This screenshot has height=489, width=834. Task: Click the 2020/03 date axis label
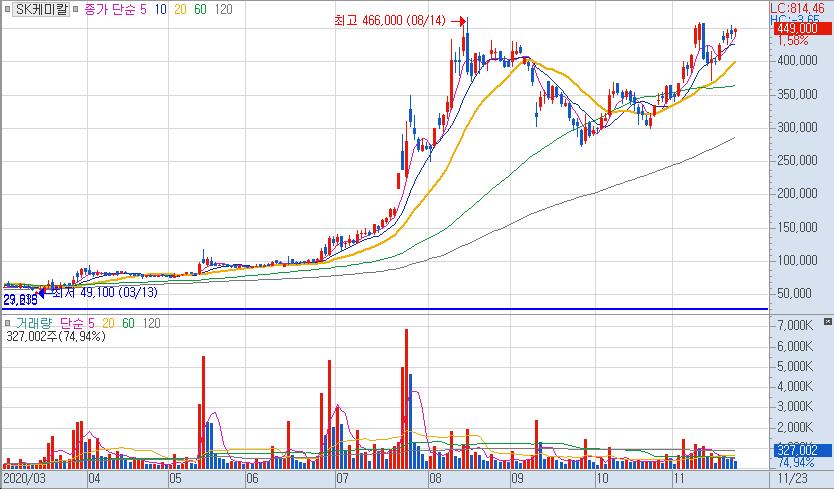[x=24, y=478]
